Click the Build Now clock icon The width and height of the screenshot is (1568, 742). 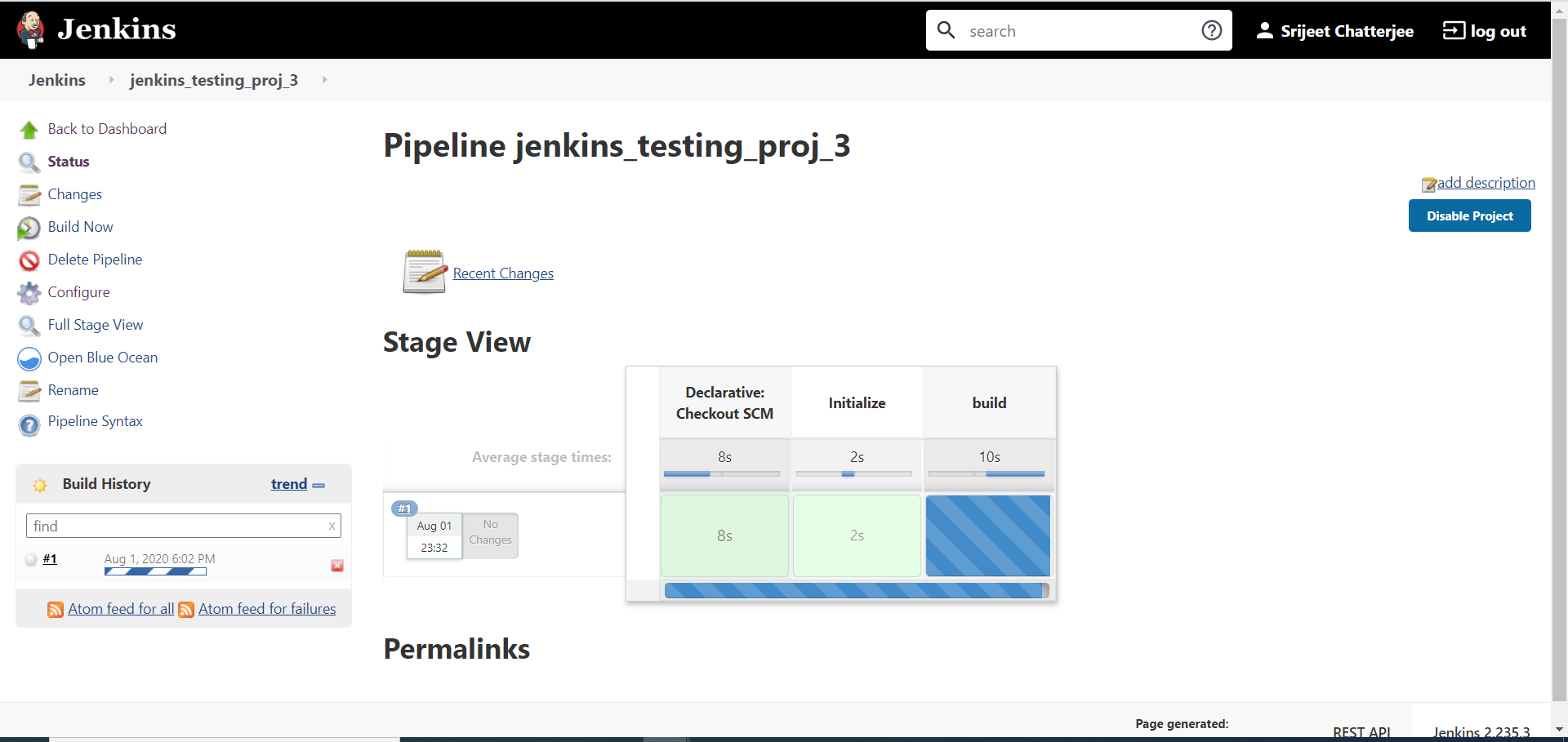[x=29, y=227]
